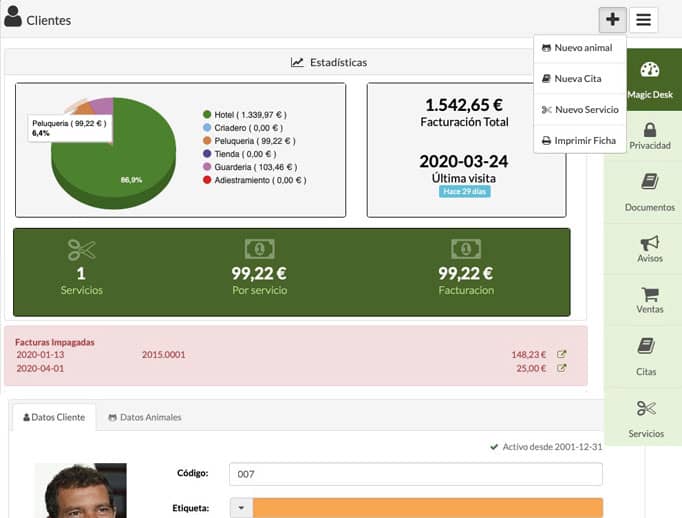Open the Ventas shopping cart section
This screenshot has width=682, height=518.
[649, 301]
